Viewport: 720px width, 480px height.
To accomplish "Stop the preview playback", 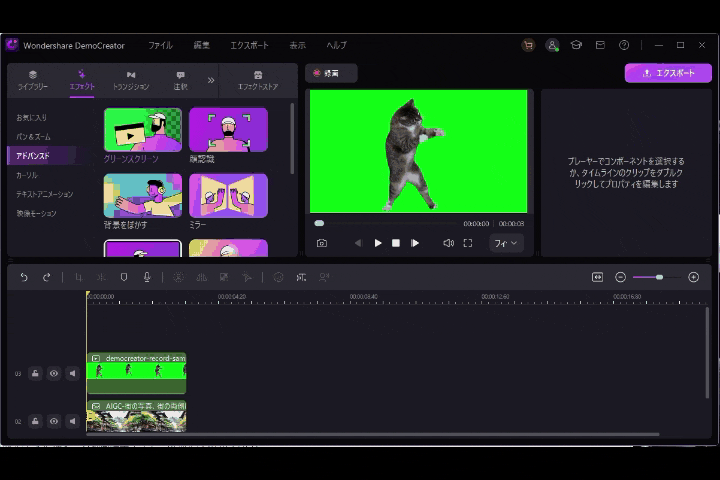I will pos(396,243).
